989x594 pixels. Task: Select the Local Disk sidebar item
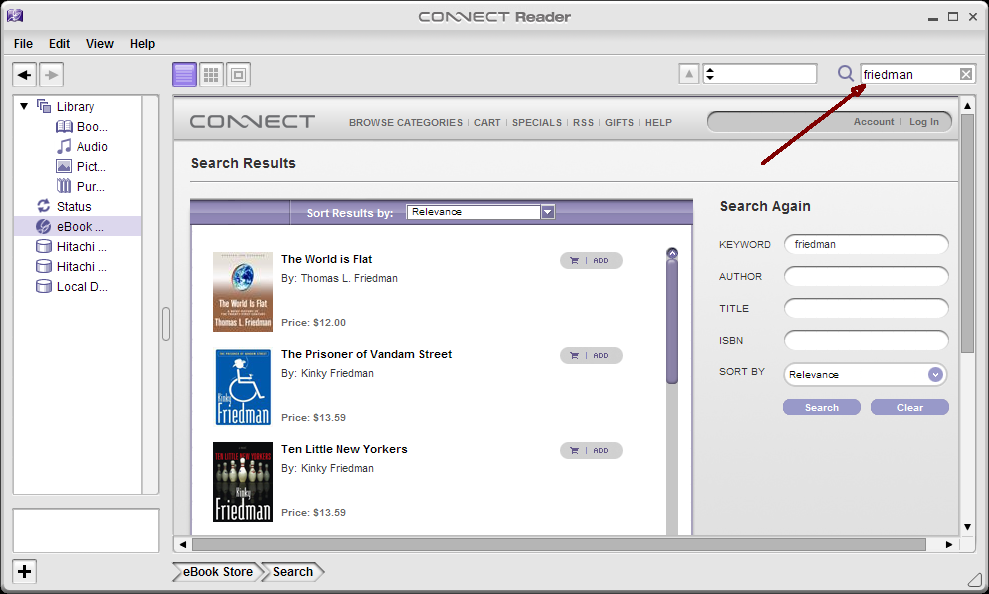coord(72,287)
